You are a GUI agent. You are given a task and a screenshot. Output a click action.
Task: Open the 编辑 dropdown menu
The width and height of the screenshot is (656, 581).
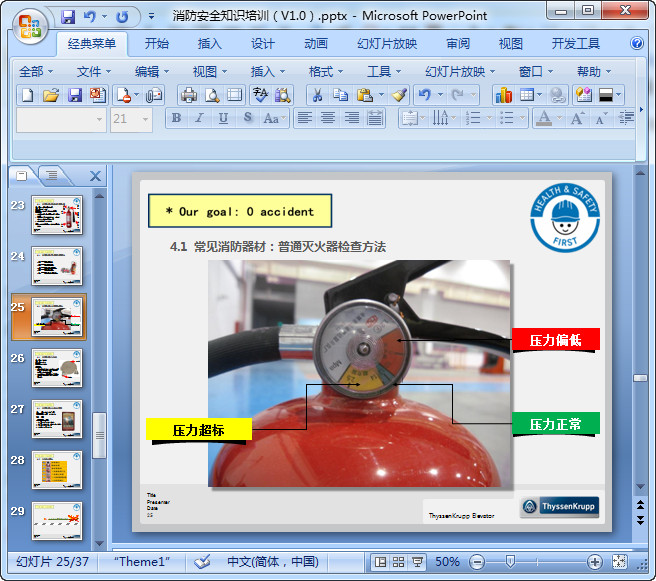[x=152, y=72]
